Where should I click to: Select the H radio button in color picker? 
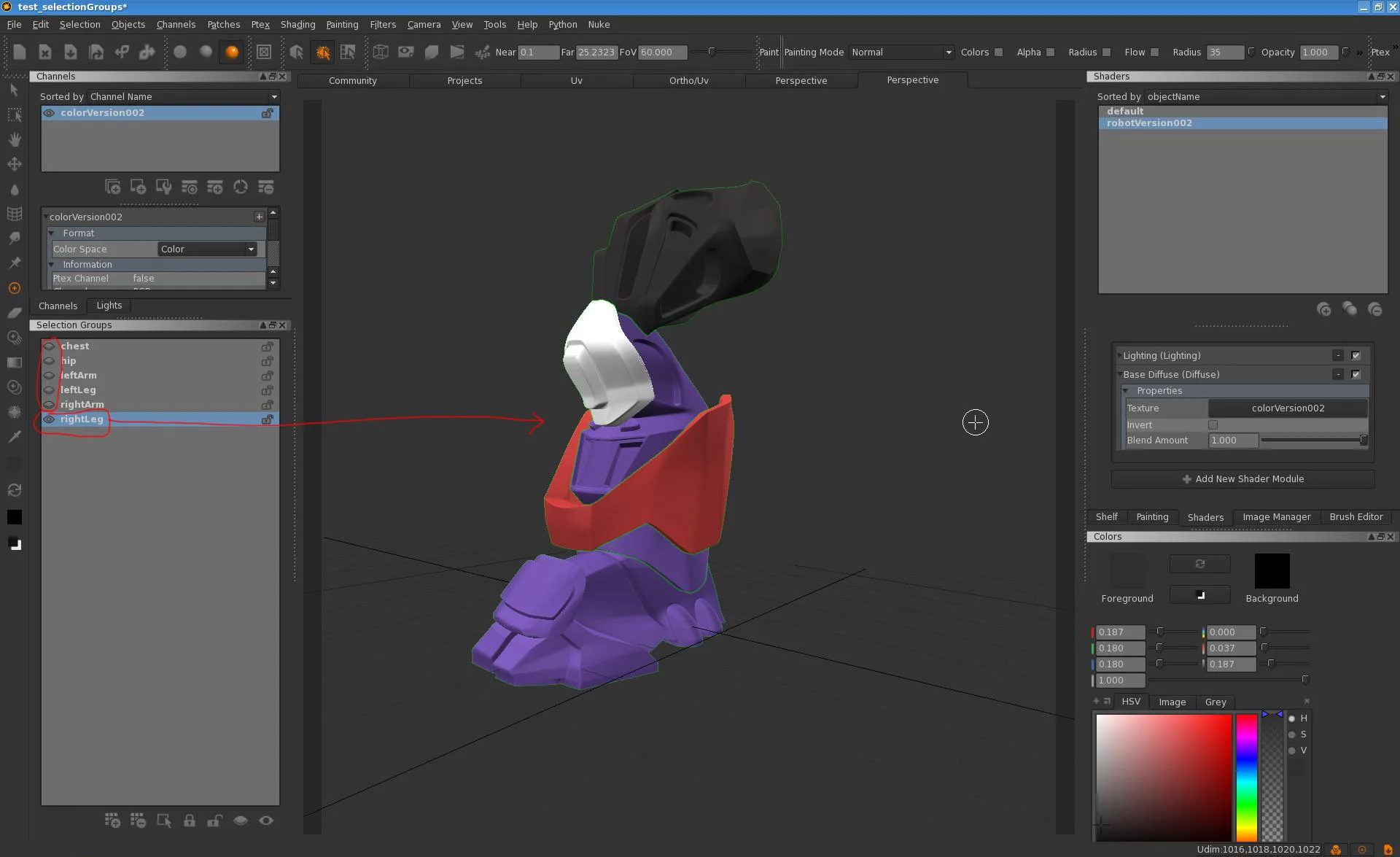pos(1292,718)
